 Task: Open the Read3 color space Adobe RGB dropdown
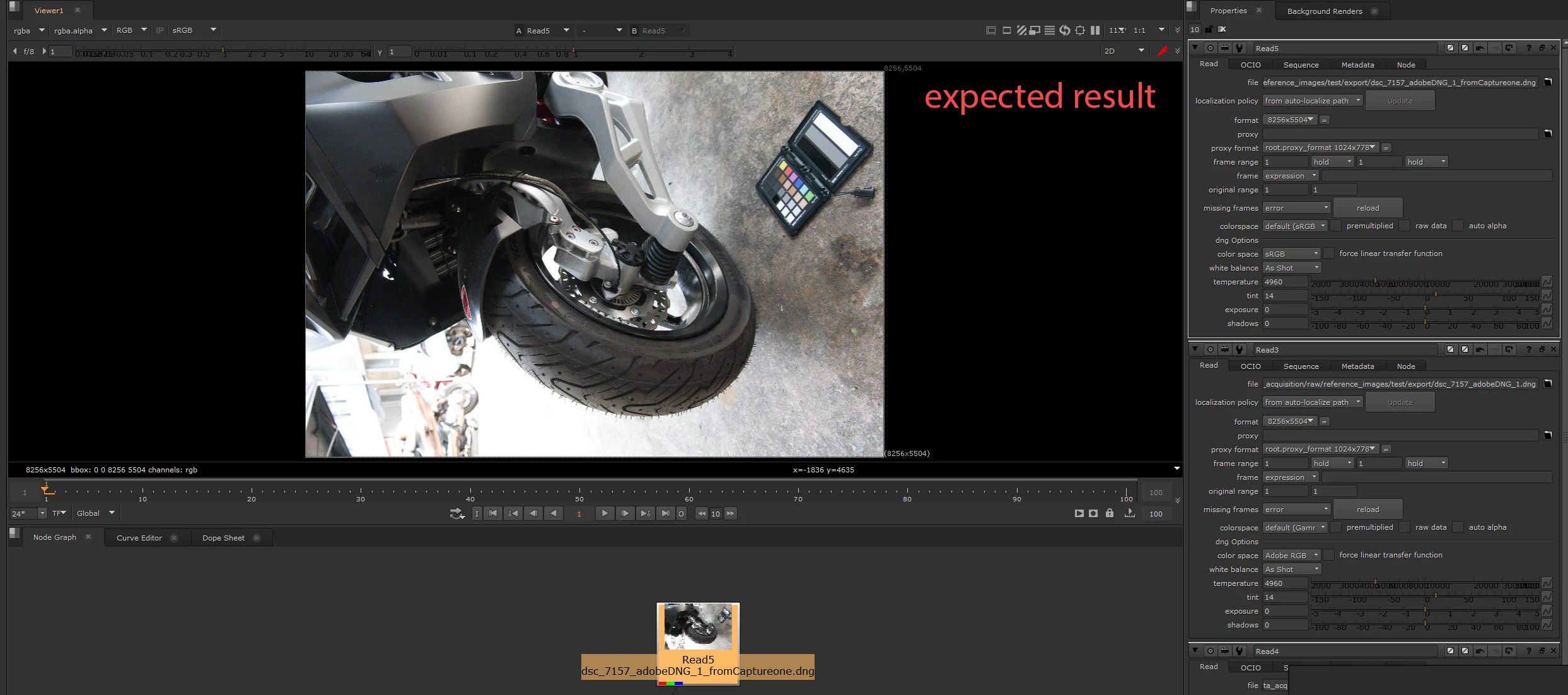[1291, 556]
